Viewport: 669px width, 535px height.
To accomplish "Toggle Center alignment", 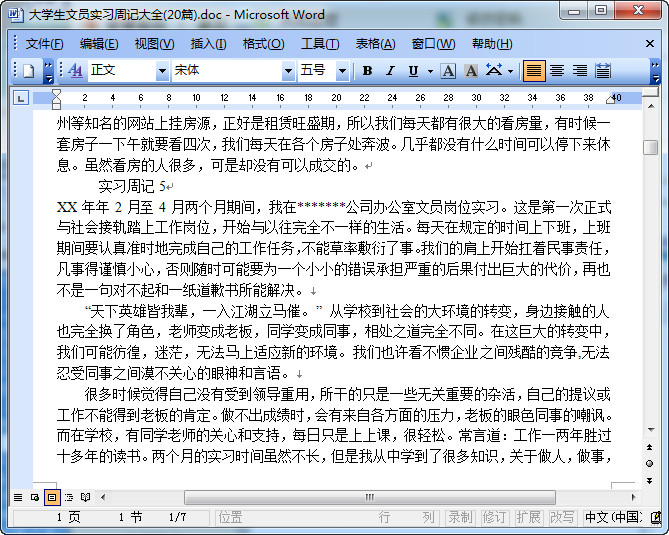I will (x=557, y=71).
